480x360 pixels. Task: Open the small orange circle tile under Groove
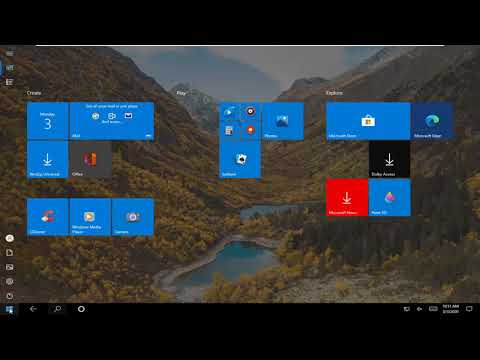coord(250,130)
